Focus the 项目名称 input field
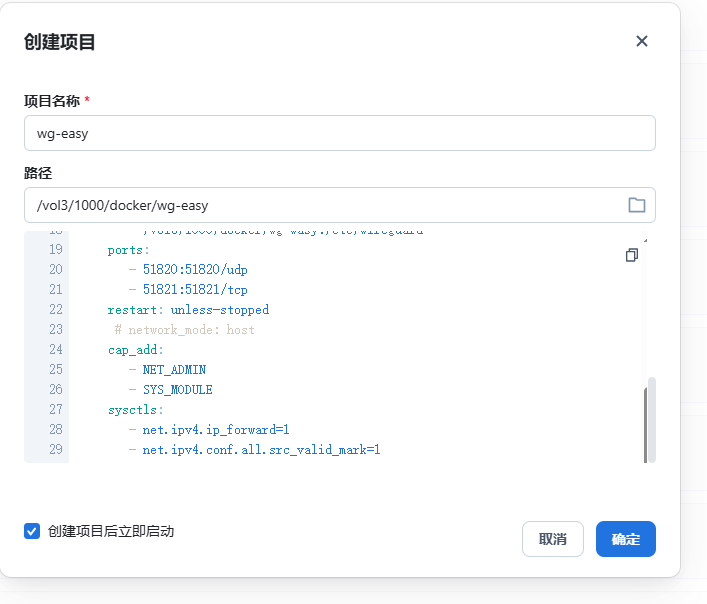This screenshot has width=707, height=604. pos(339,133)
